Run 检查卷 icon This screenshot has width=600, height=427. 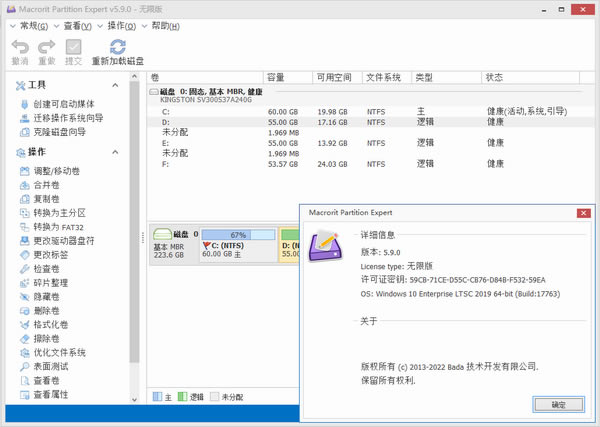(24, 269)
